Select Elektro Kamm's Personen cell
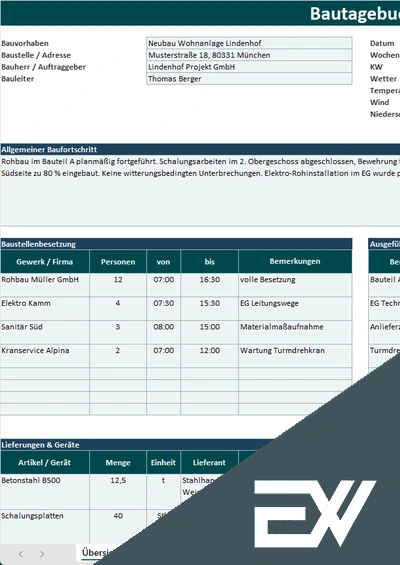The height and width of the screenshot is (565, 400). (118, 308)
